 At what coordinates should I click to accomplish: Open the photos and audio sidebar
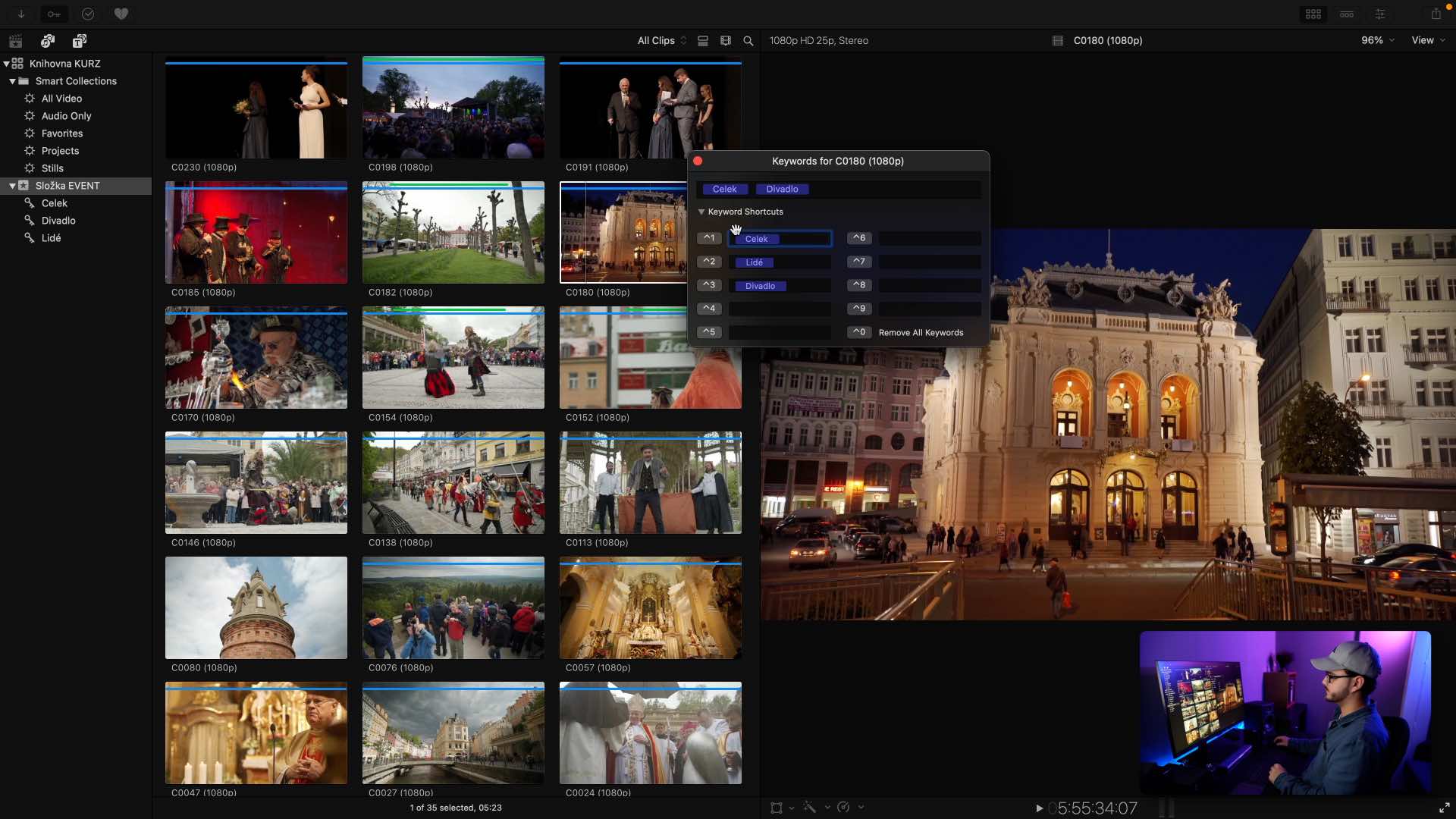(x=48, y=41)
